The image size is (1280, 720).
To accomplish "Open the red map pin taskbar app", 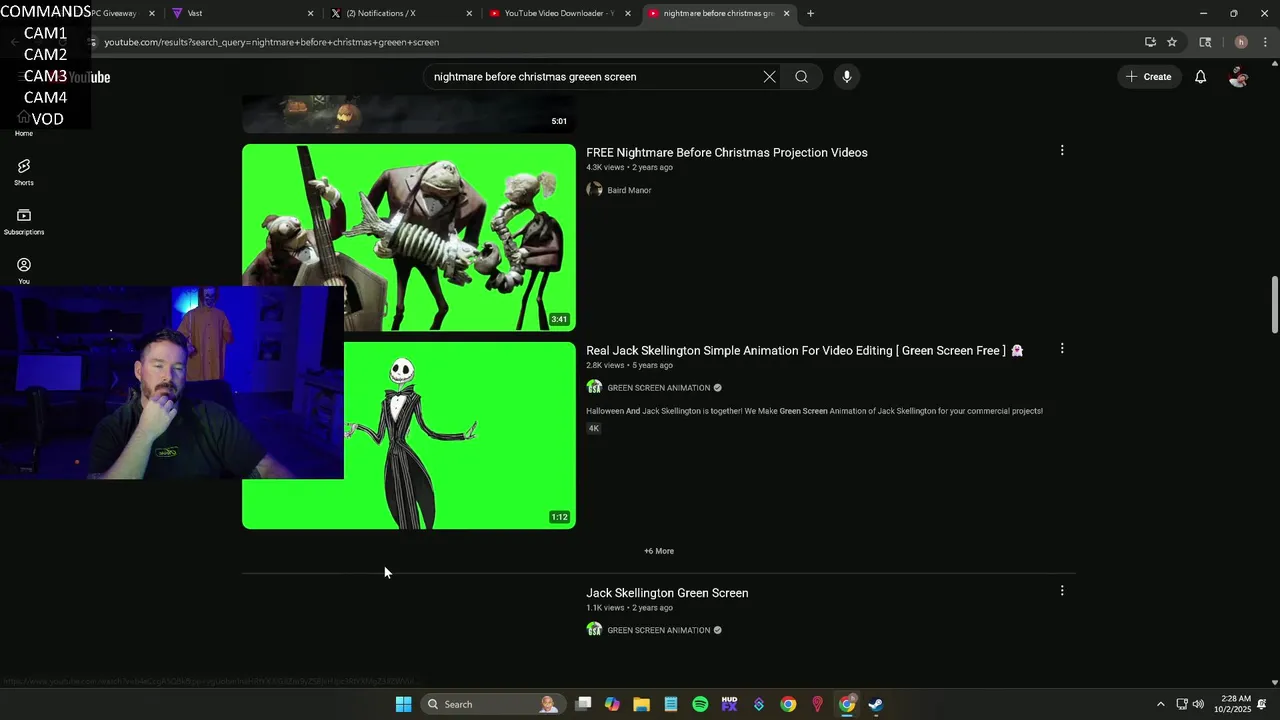I will click(x=817, y=704).
